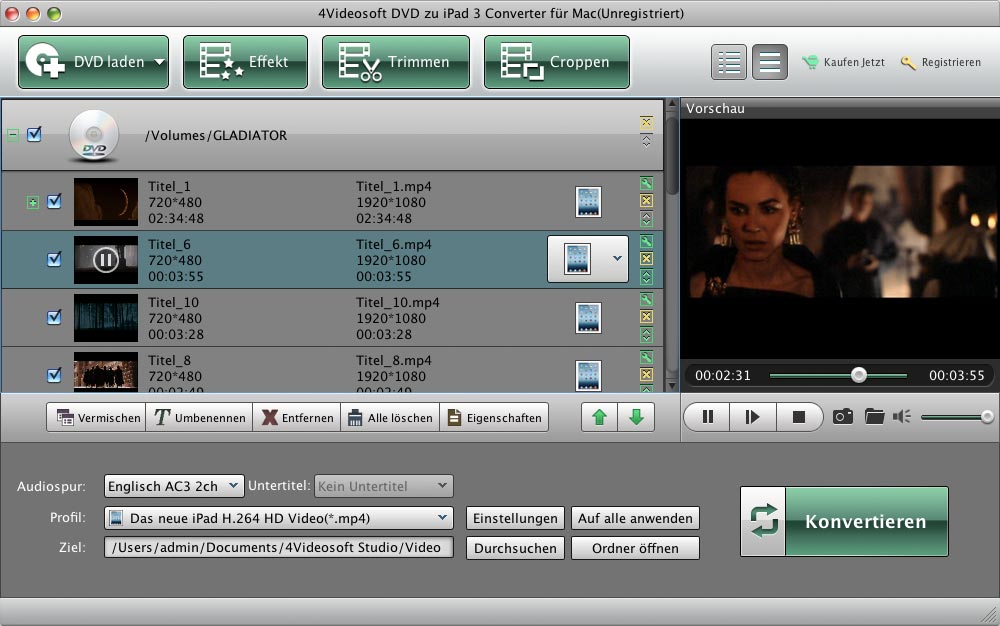The image size is (1000, 626).
Task: Uncheck the Titel_6 checkbox
Action: pyautogui.click(x=54, y=259)
